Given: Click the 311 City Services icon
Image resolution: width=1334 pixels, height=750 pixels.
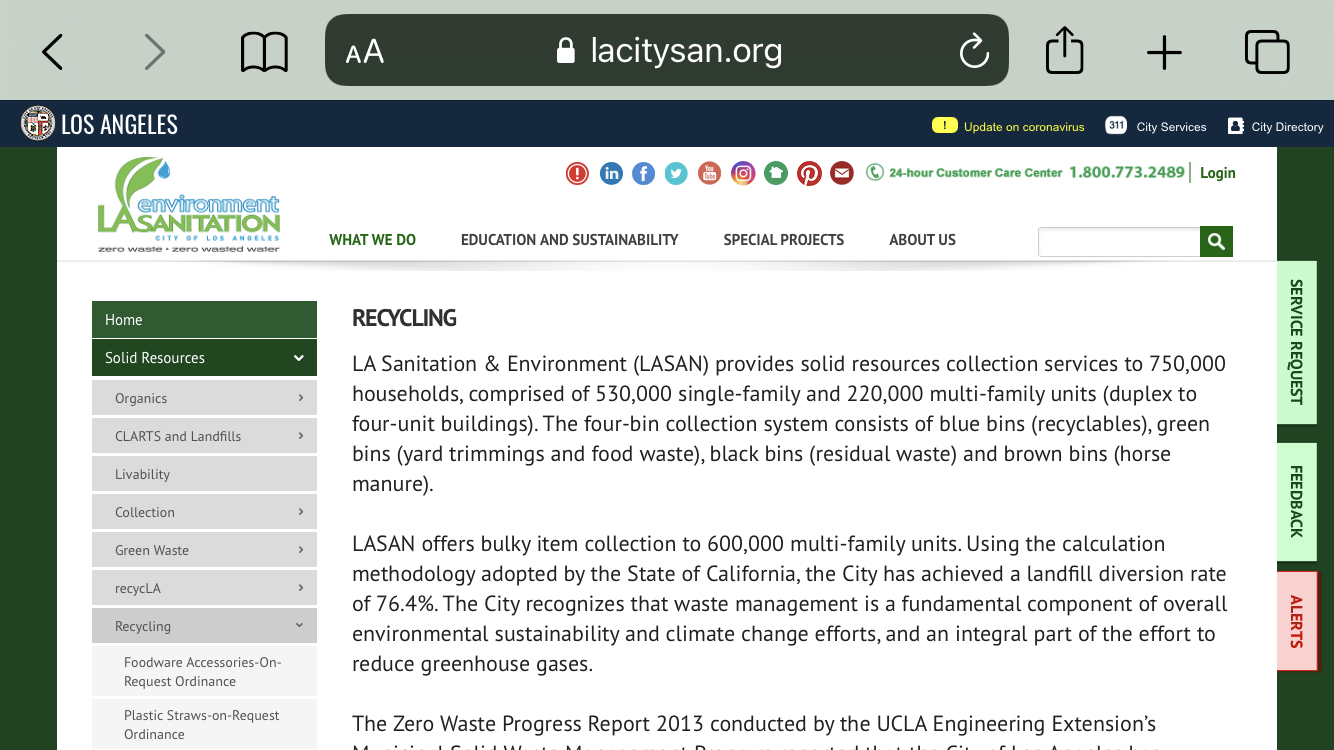Looking at the screenshot, I should pos(1116,125).
